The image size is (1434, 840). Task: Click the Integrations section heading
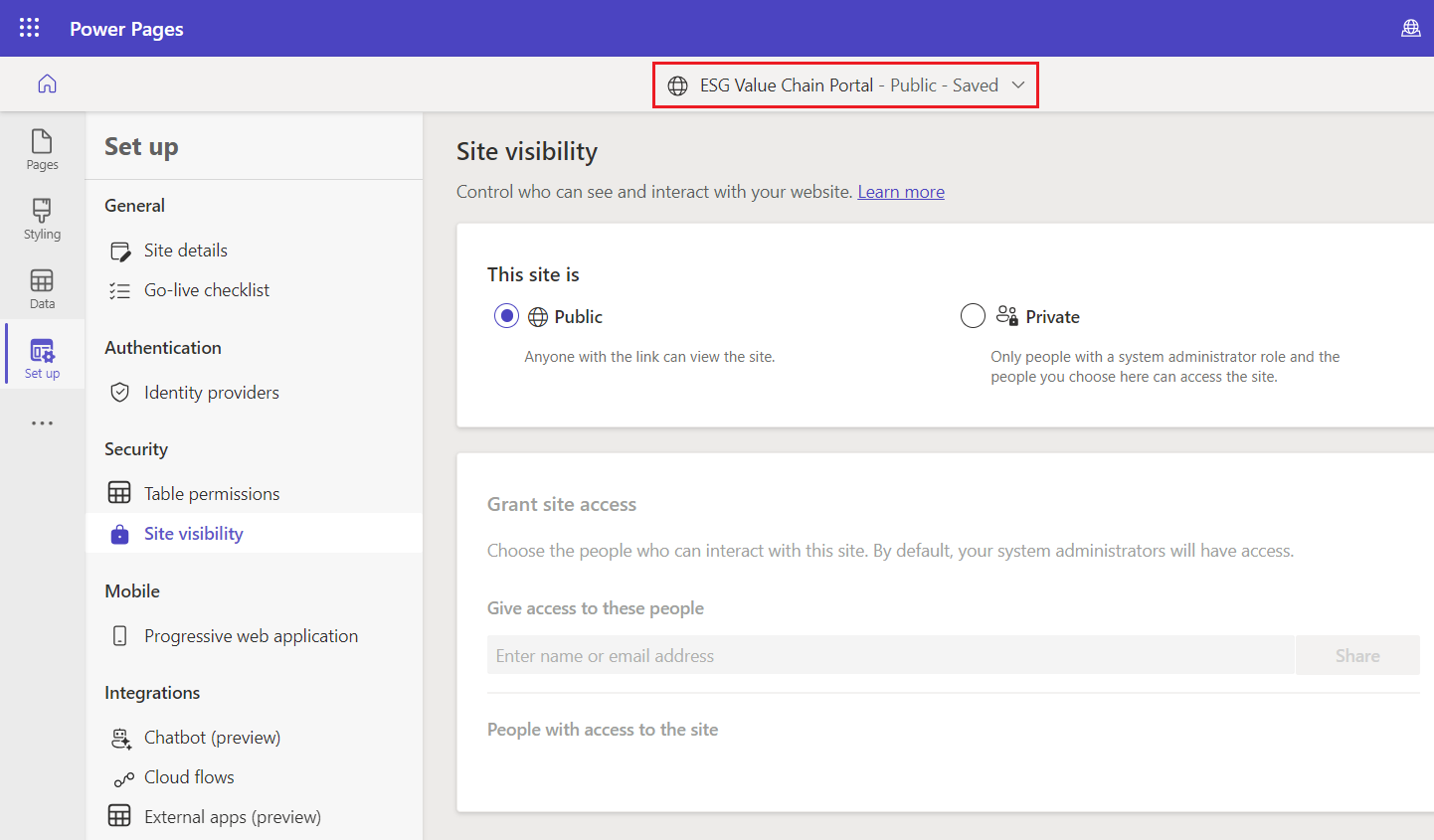point(152,693)
